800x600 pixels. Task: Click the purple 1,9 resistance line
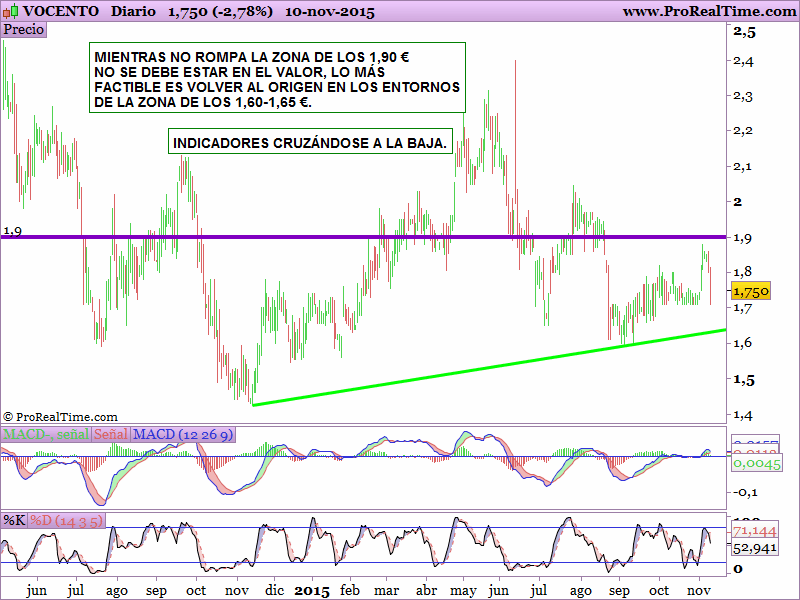tap(363, 237)
